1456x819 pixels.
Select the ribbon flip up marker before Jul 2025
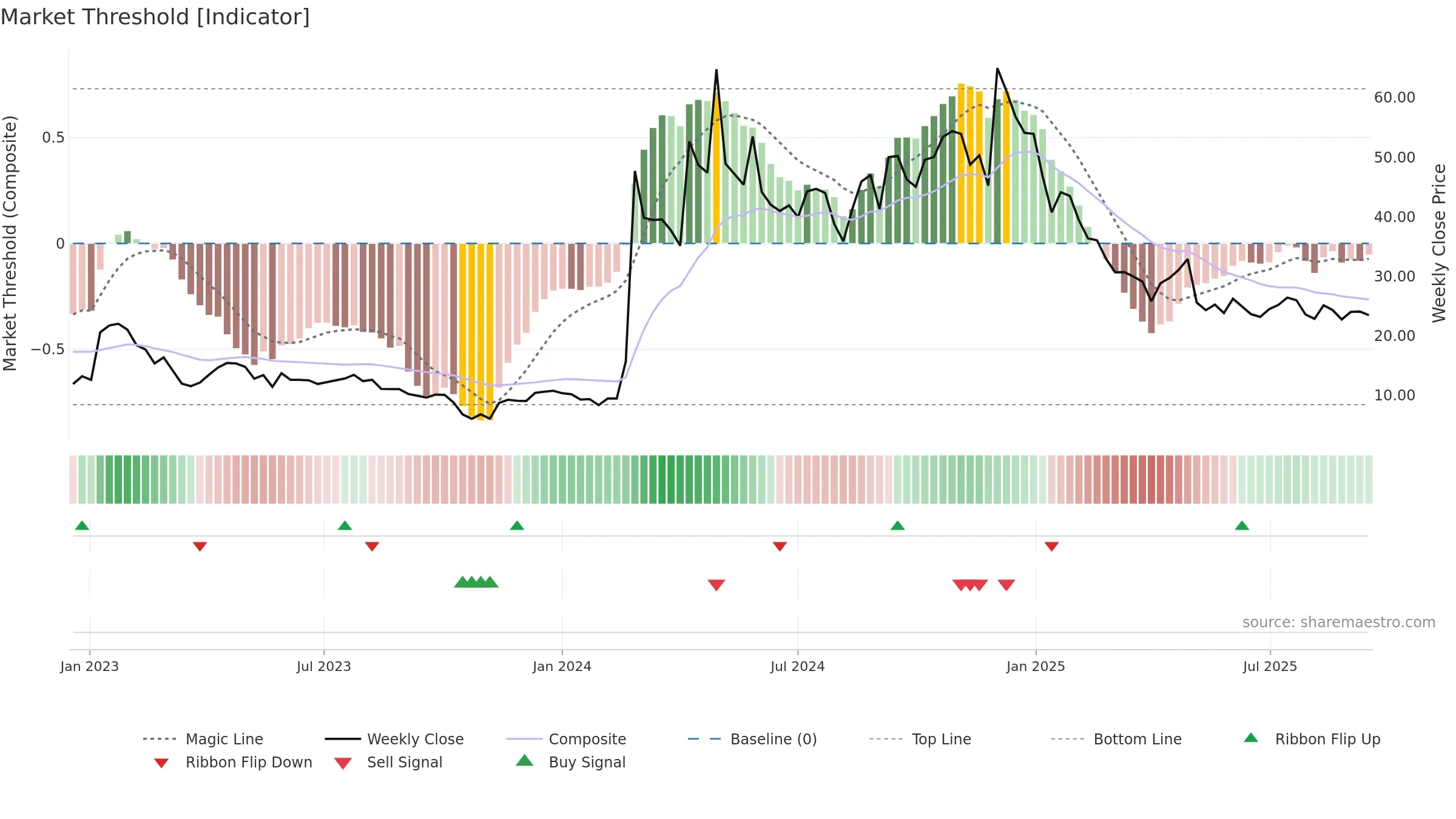(1242, 525)
